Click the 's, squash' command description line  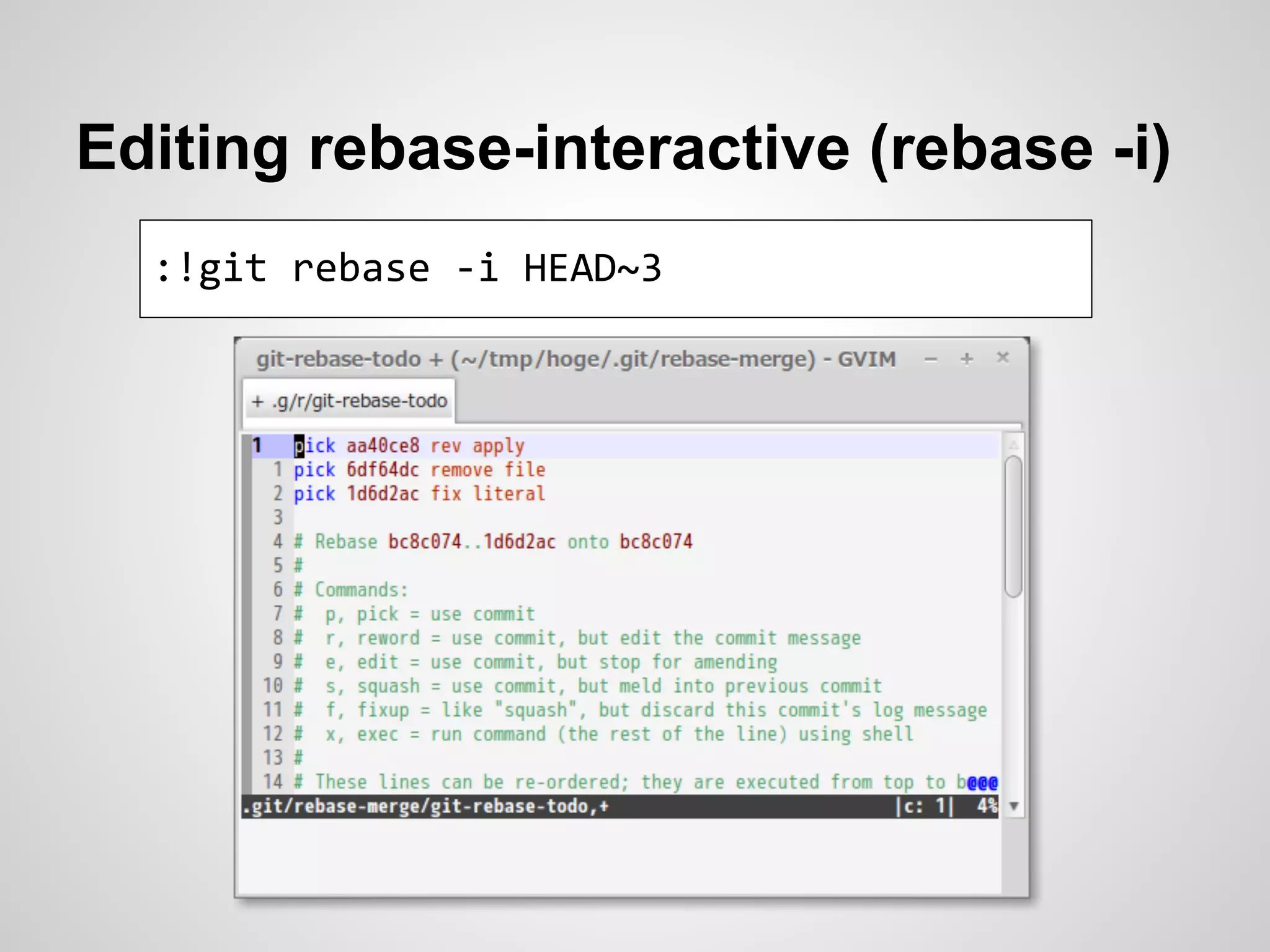coord(588,686)
